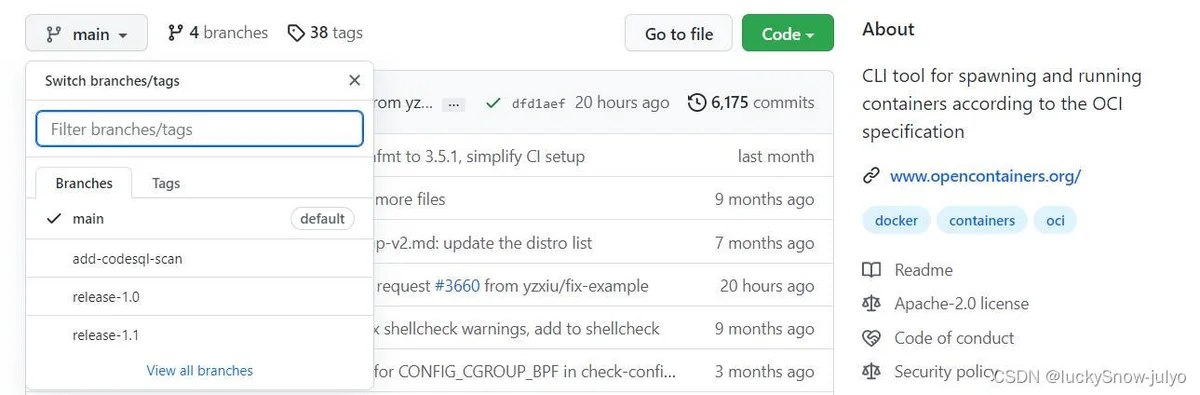1200x395 pixels.
Task: Click the tag icon beside 38 tags
Action: (295, 33)
